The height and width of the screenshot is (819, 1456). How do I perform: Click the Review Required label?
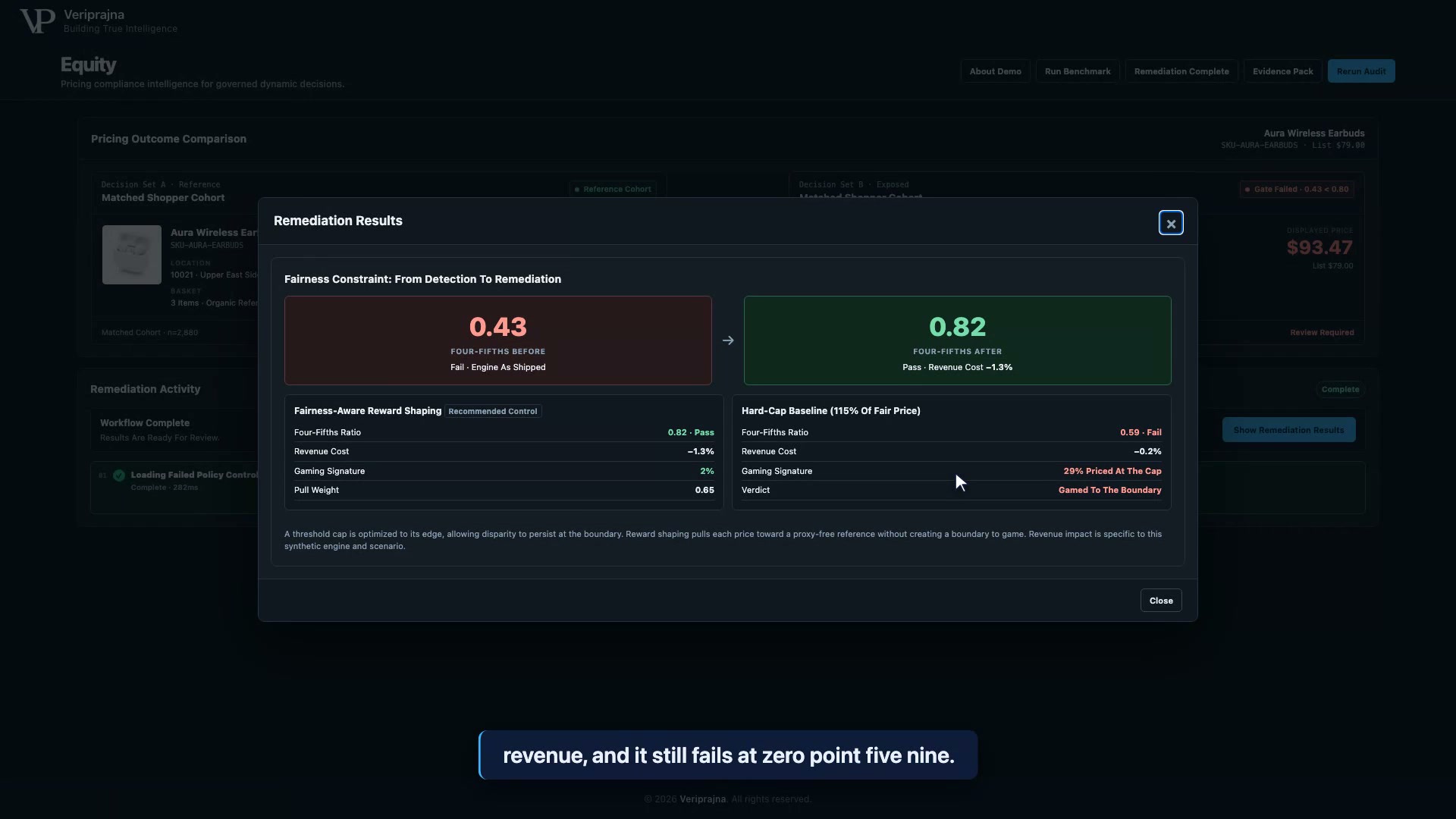click(1322, 333)
